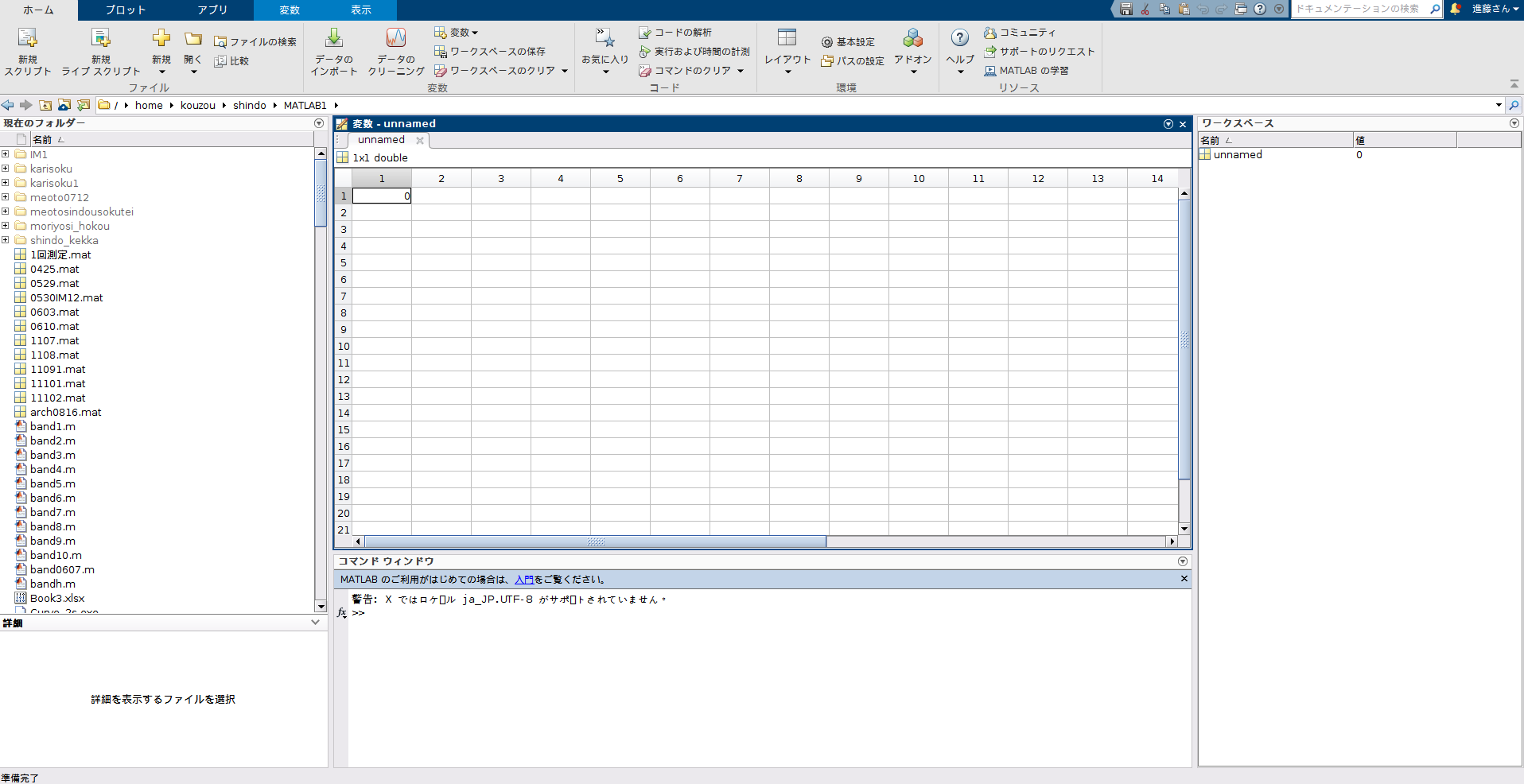Navigate to shindo in the path bar
The width and height of the screenshot is (1524, 784).
[x=250, y=105]
